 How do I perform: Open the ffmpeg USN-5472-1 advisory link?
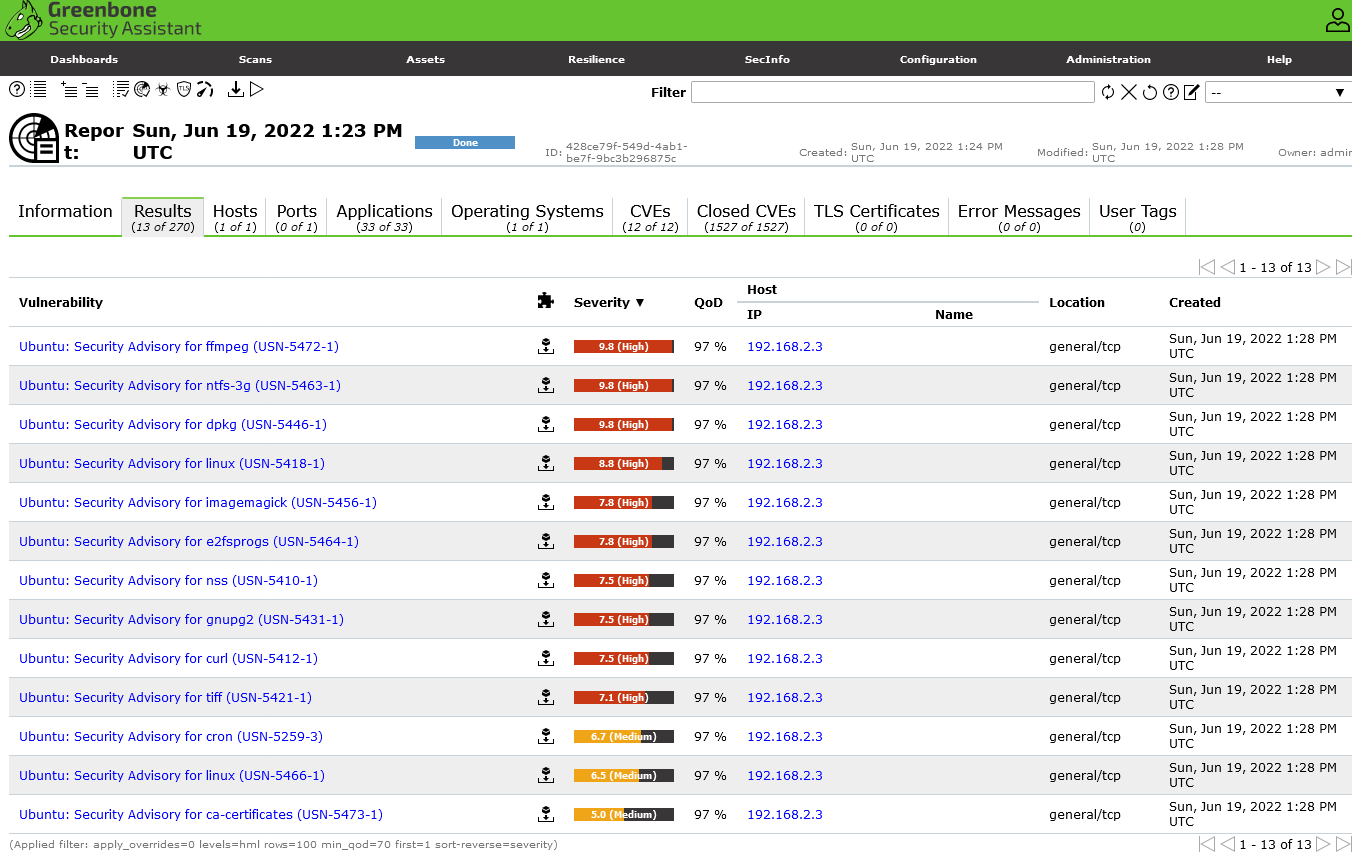179,347
